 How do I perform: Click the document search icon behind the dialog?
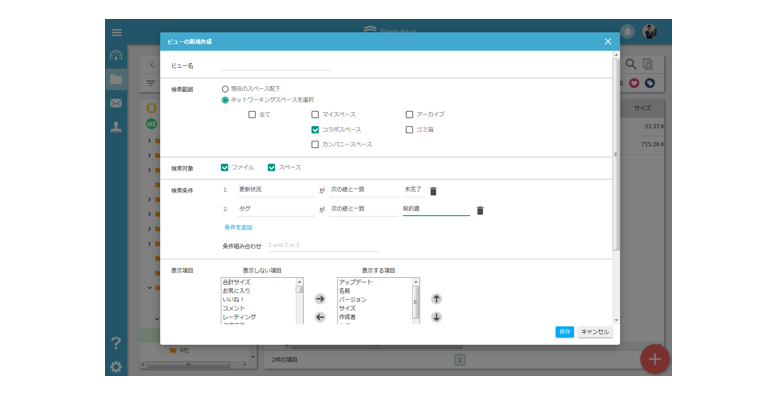click(x=648, y=64)
